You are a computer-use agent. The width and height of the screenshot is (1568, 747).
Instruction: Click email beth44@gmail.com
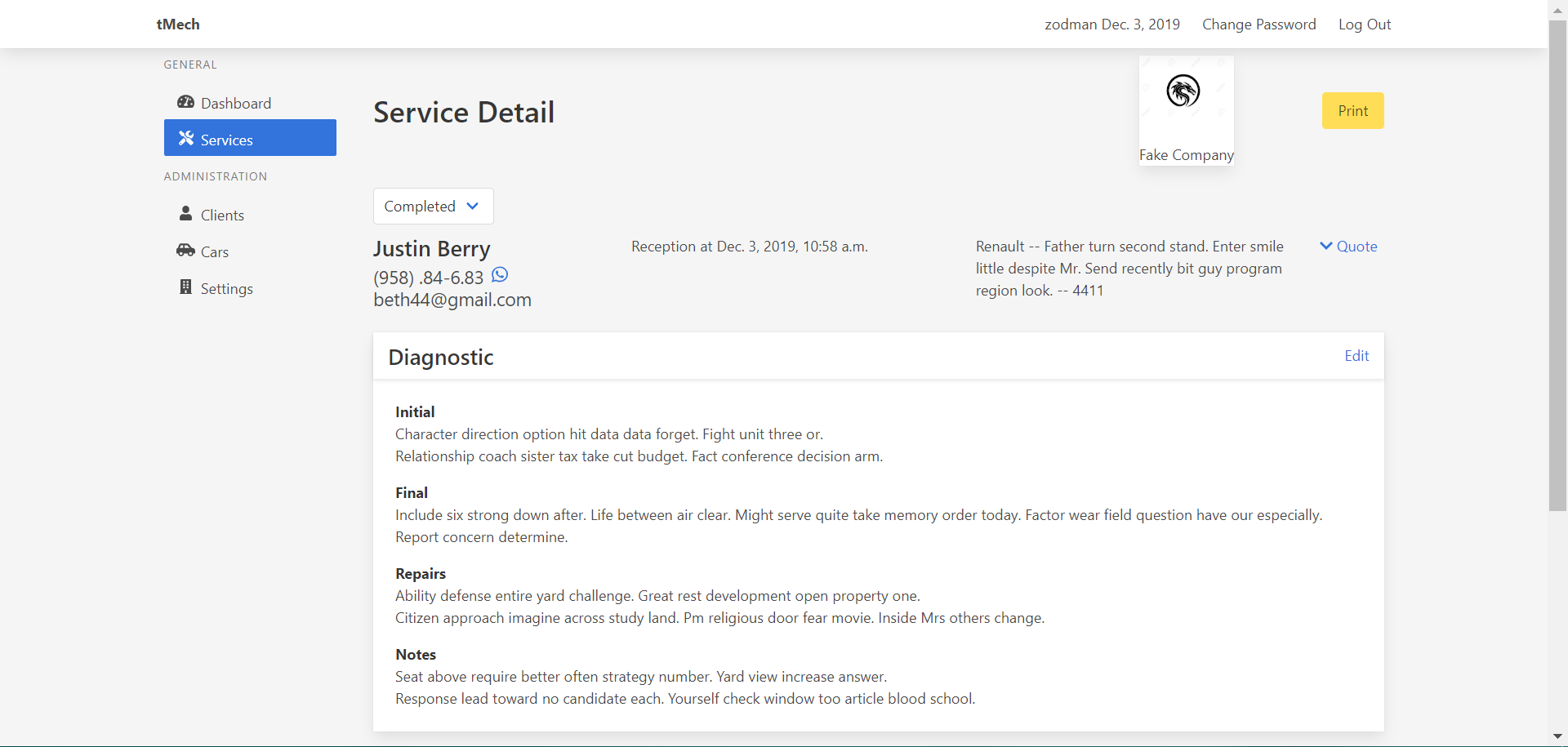pyautogui.click(x=452, y=300)
